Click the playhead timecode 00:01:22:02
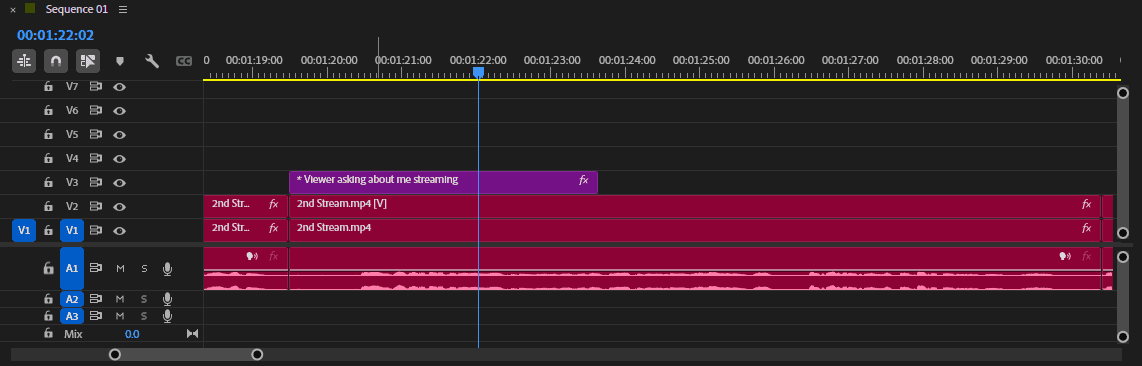 55,35
